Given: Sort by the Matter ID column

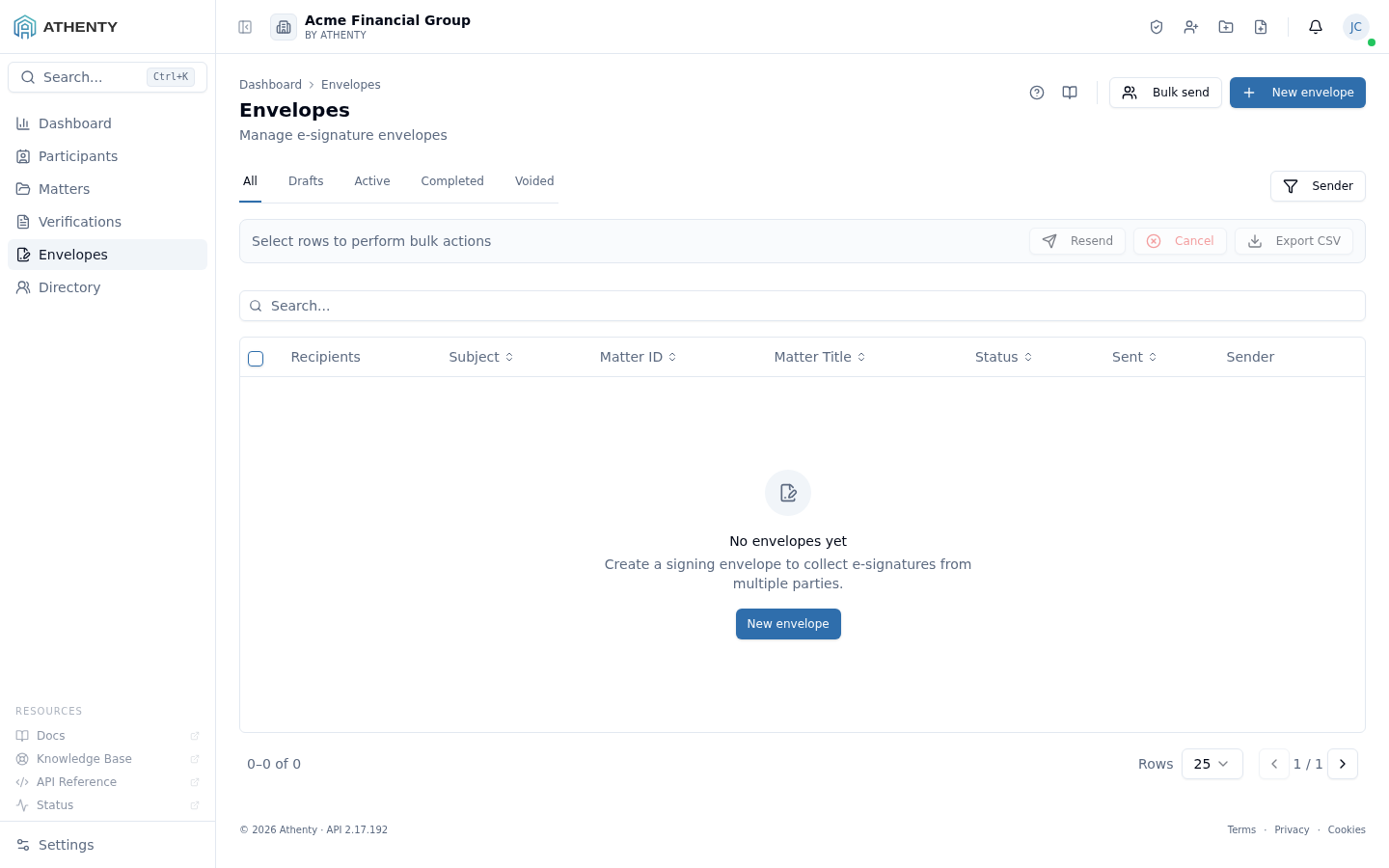Looking at the screenshot, I should click(639, 357).
